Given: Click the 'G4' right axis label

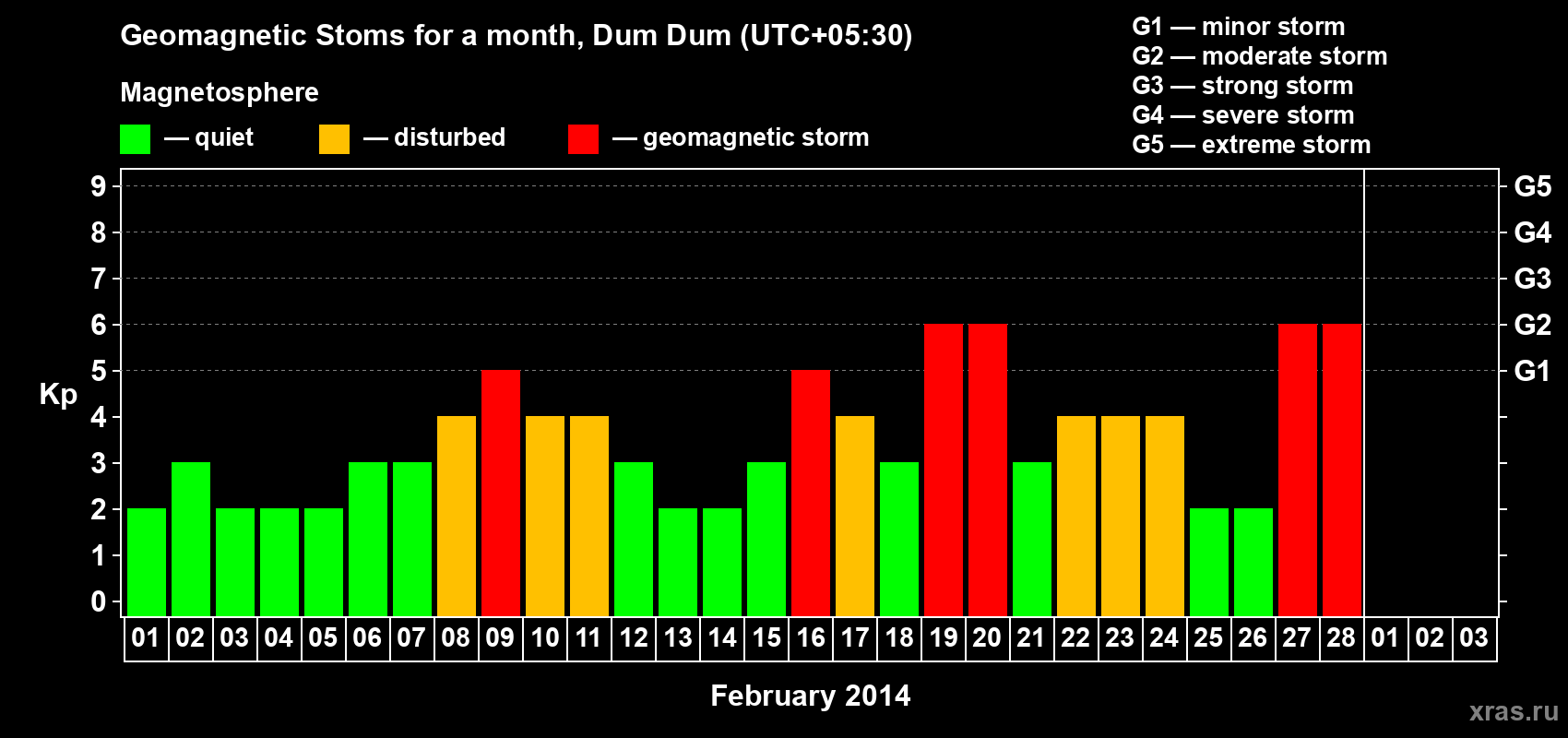Looking at the screenshot, I should pos(1533,232).
